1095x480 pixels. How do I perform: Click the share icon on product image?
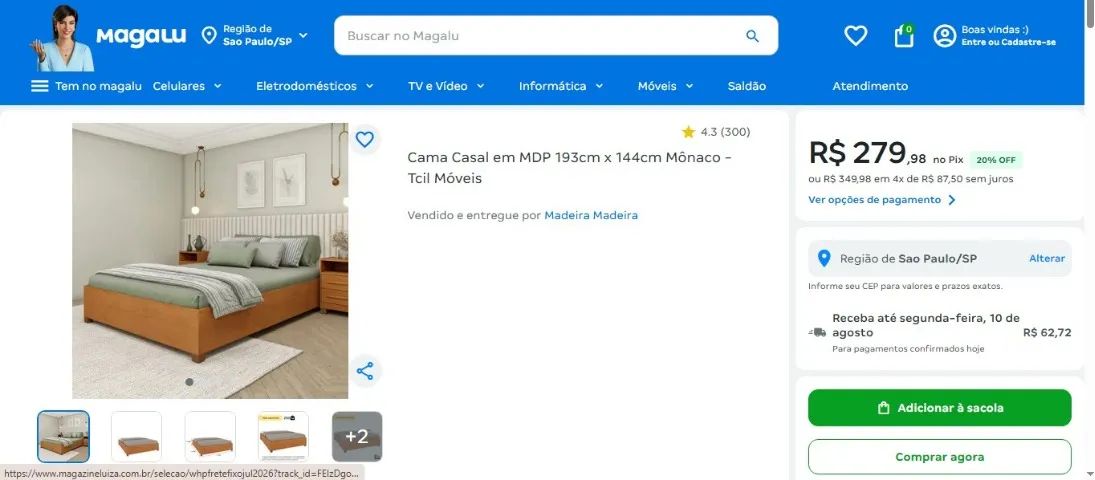coord(365,370)
